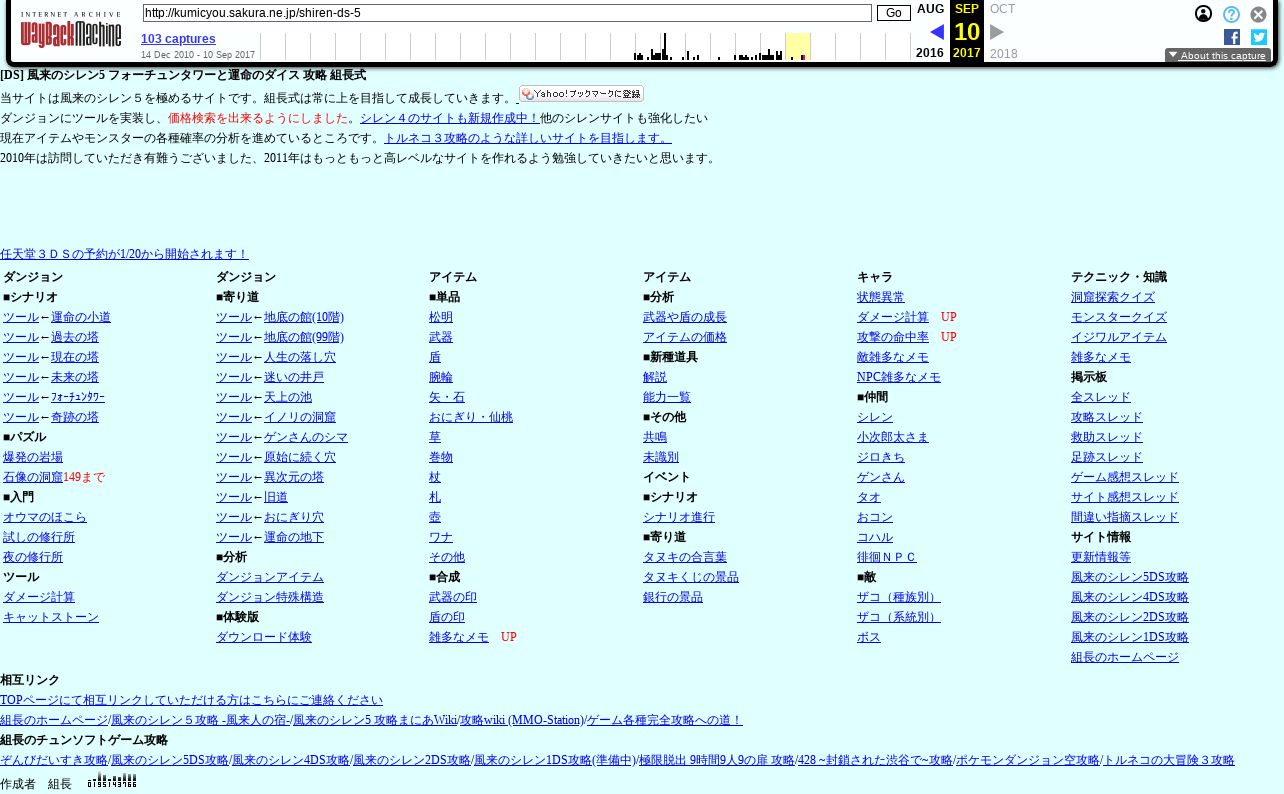1284x794 pixels.
Task: Expand About this capture
Action: click(1218, 56)
